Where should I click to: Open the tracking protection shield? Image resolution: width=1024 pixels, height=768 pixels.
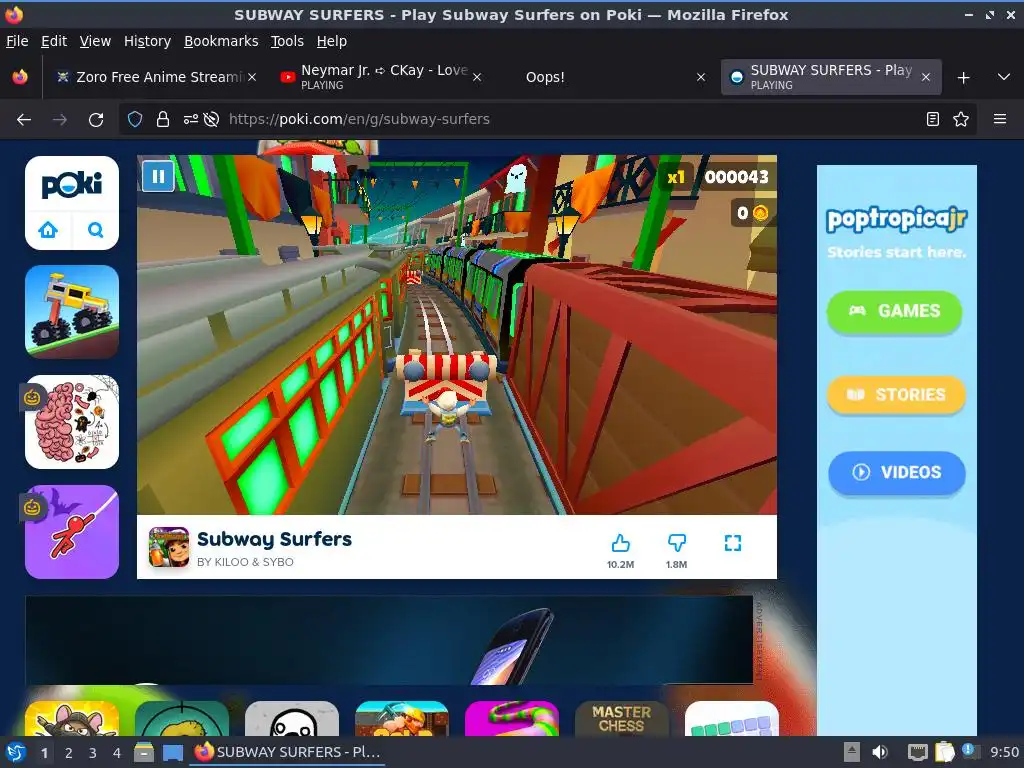(x=135, y=120)
